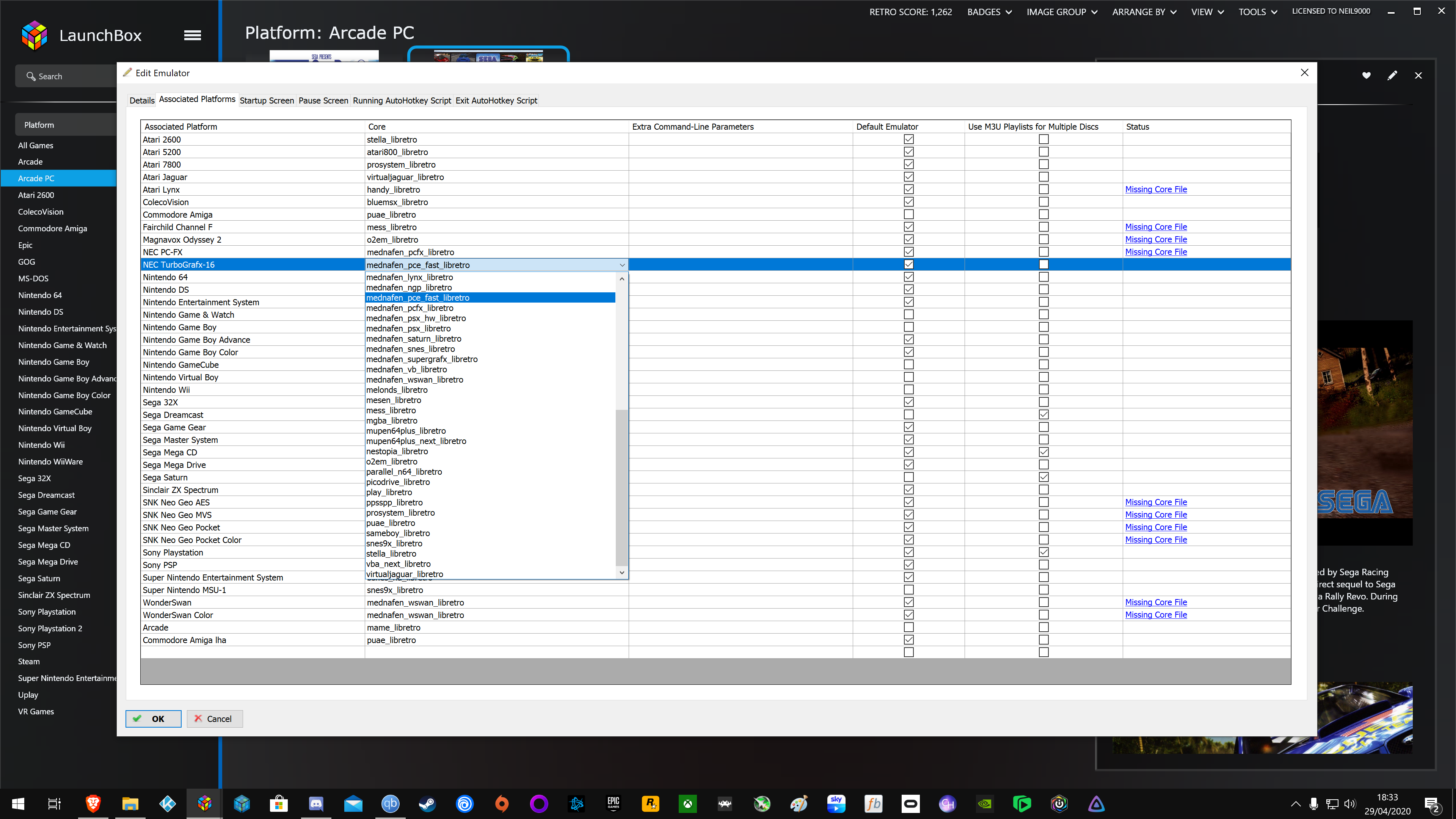Toggle Default Emulator for NEC TurboGrafx-16
Screen dimensions: 1456x819
908,265
